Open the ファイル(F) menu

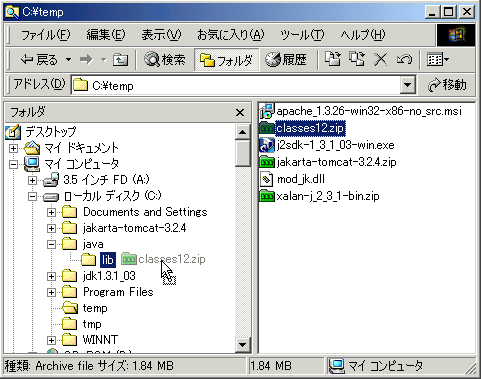click(x=45, y=35)
